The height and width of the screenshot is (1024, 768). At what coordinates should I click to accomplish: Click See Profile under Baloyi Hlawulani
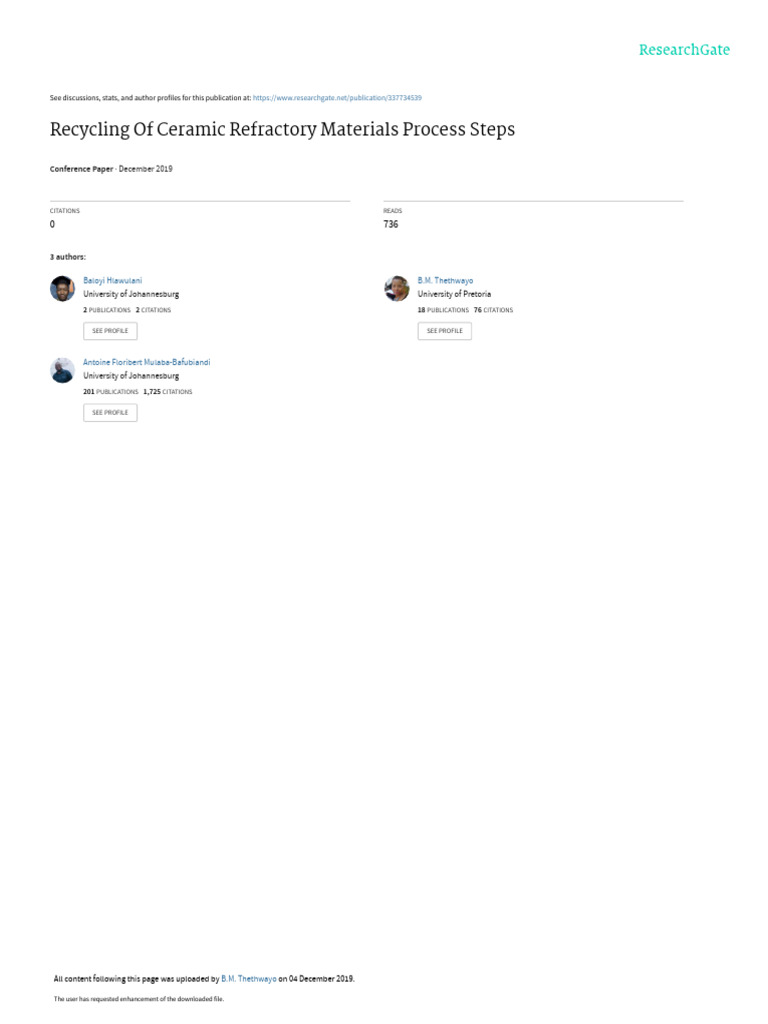click(x=110, y=331)
